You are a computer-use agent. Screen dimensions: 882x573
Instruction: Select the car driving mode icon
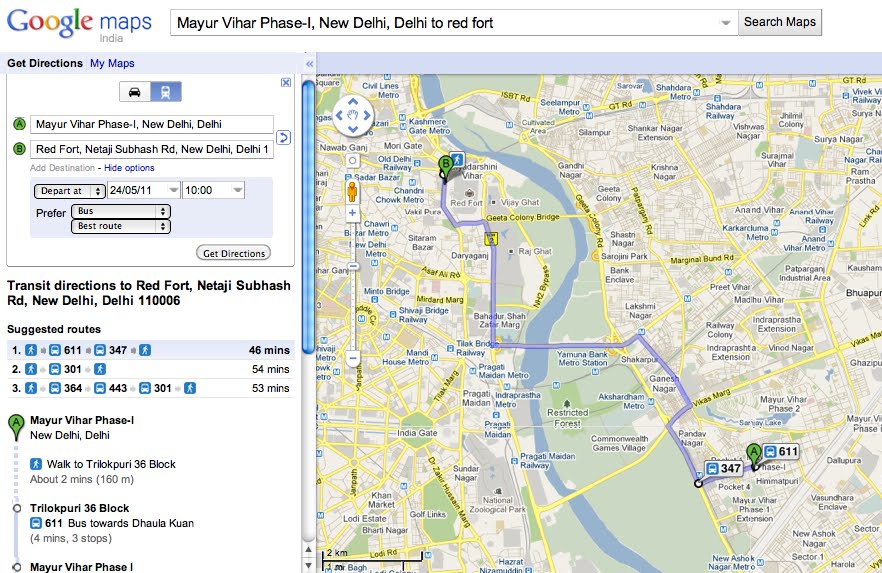[x=135, y=92]
